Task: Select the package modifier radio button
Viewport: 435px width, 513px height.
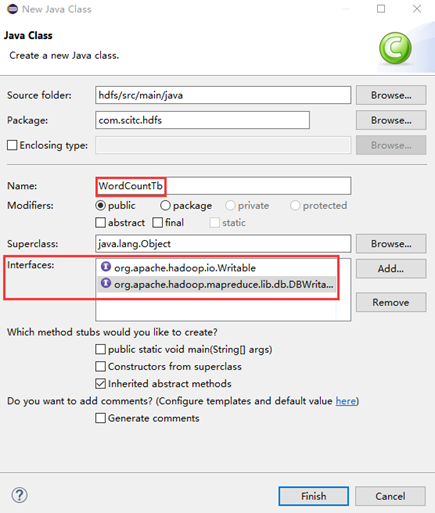Action: point(165,205)
